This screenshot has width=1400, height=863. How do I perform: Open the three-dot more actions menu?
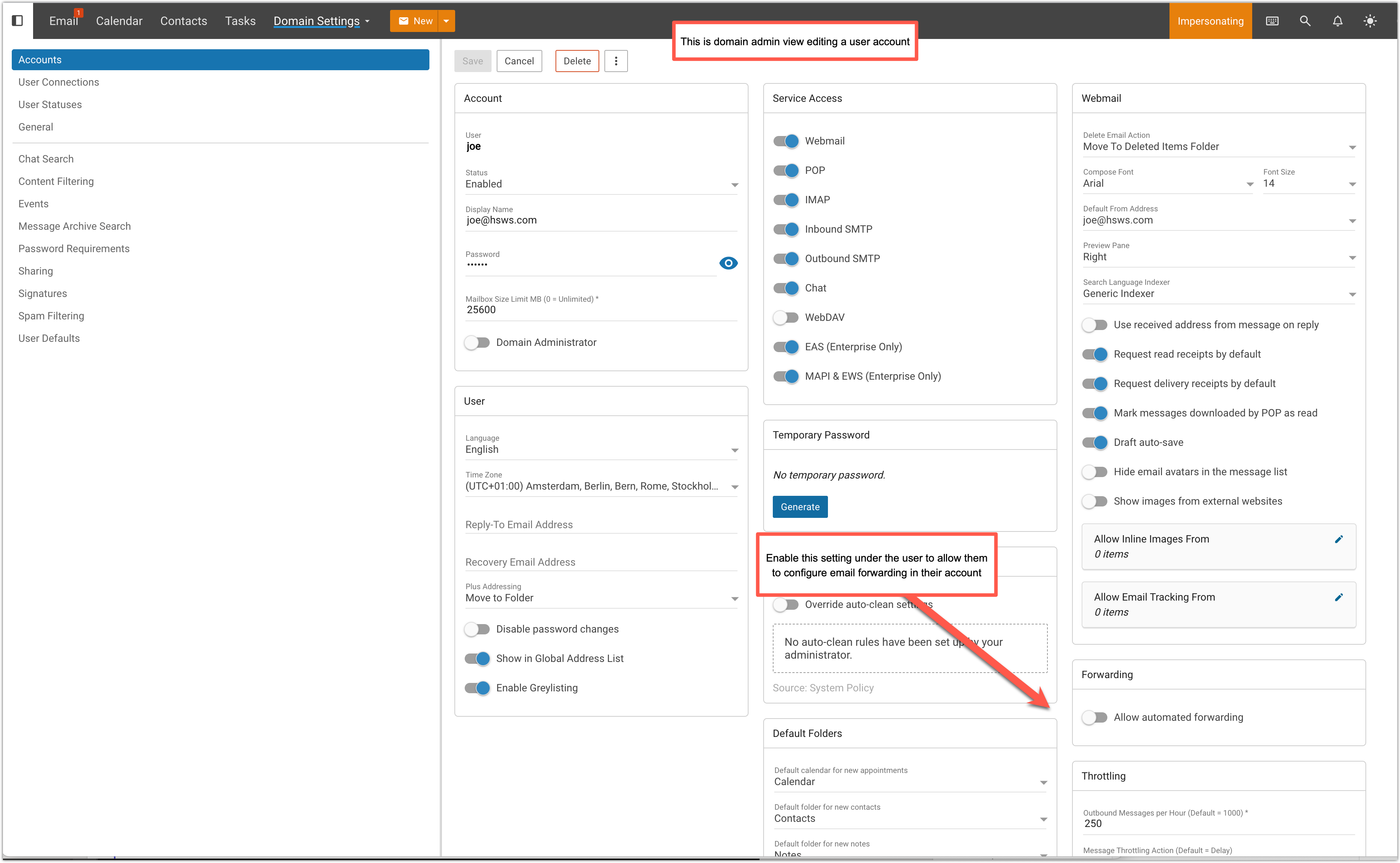(615, 61)
